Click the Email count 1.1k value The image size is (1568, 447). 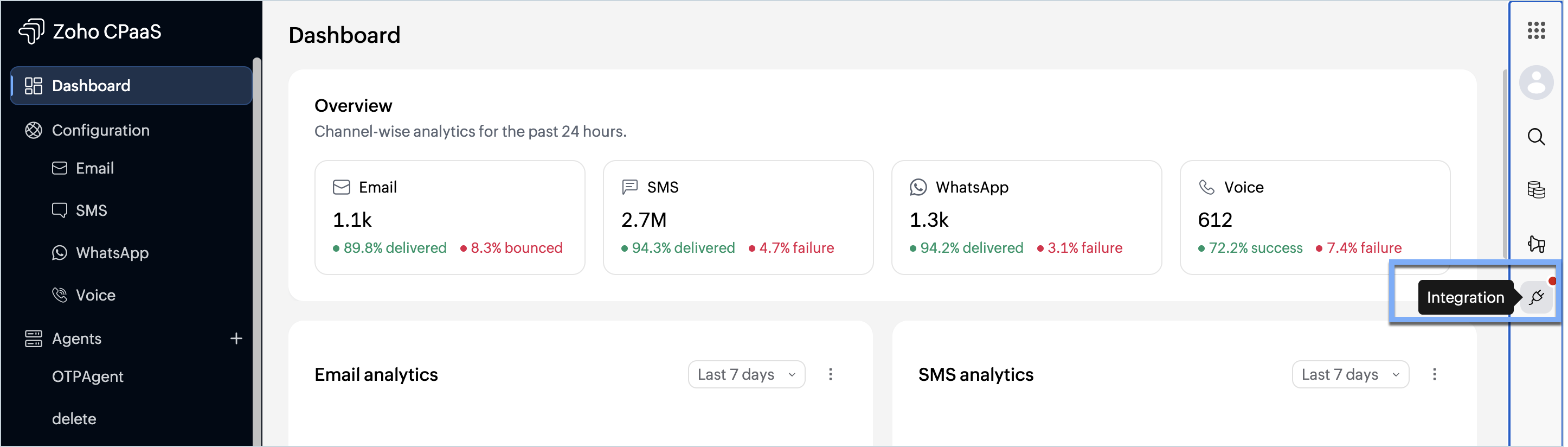click(x=353, y=220)
